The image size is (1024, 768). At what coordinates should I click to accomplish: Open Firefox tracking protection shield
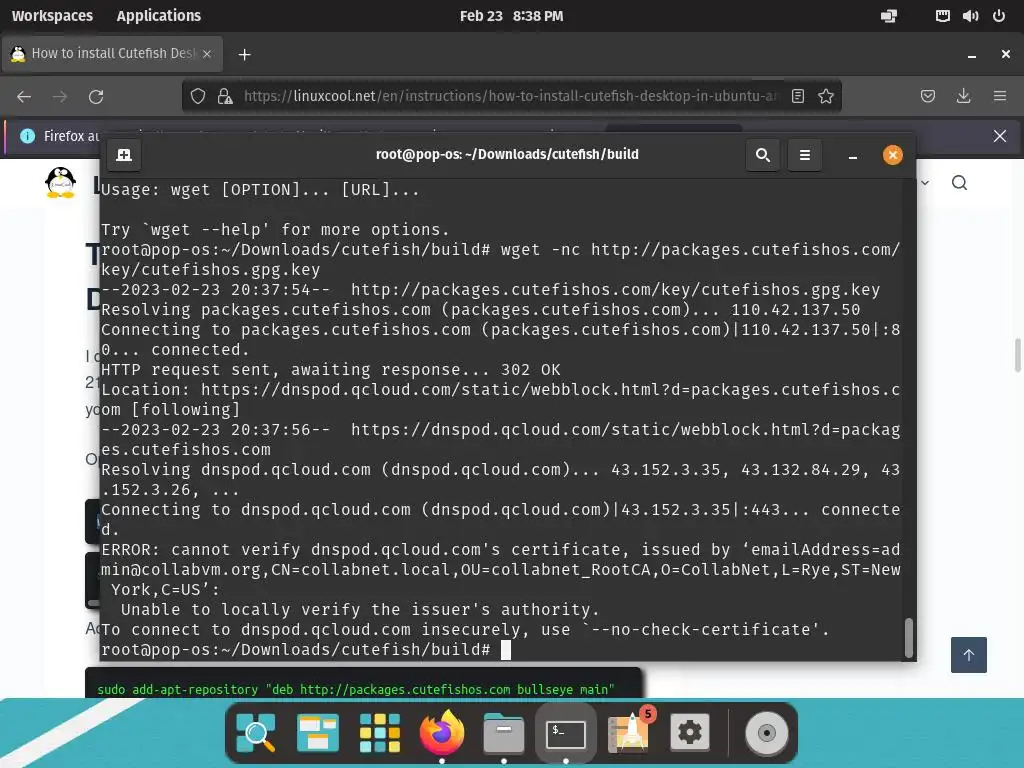198,97
